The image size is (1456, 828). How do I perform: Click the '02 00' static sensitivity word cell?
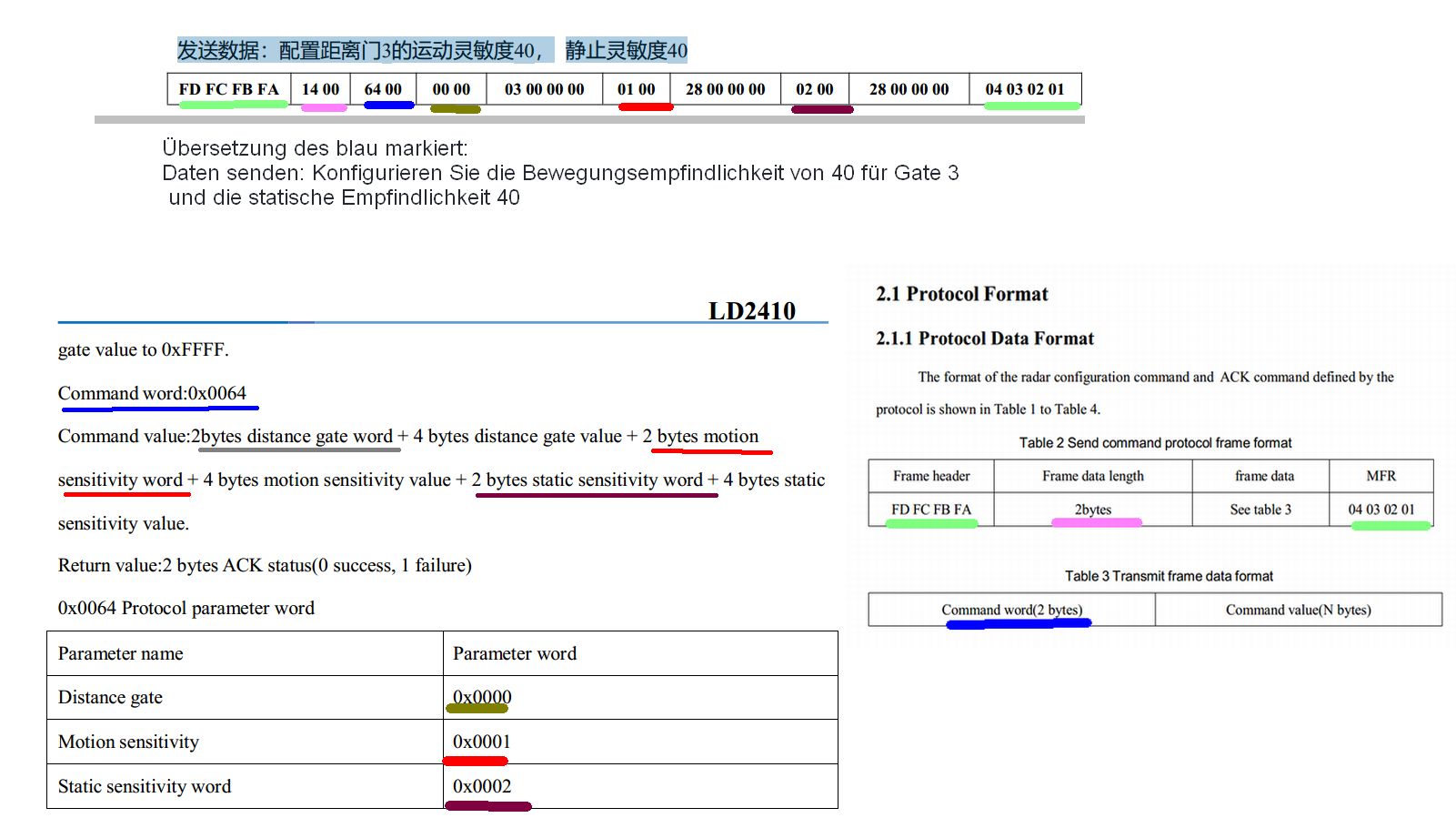(814, 89)
